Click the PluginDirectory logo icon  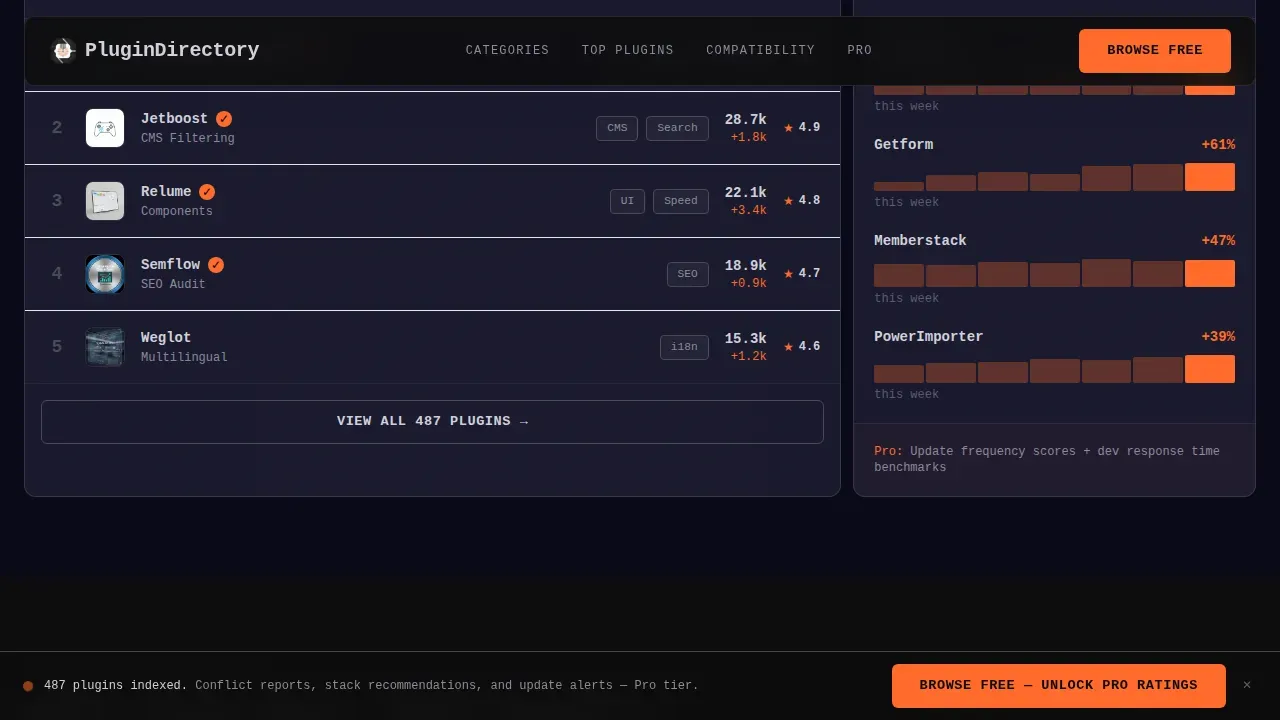point(63,50)
